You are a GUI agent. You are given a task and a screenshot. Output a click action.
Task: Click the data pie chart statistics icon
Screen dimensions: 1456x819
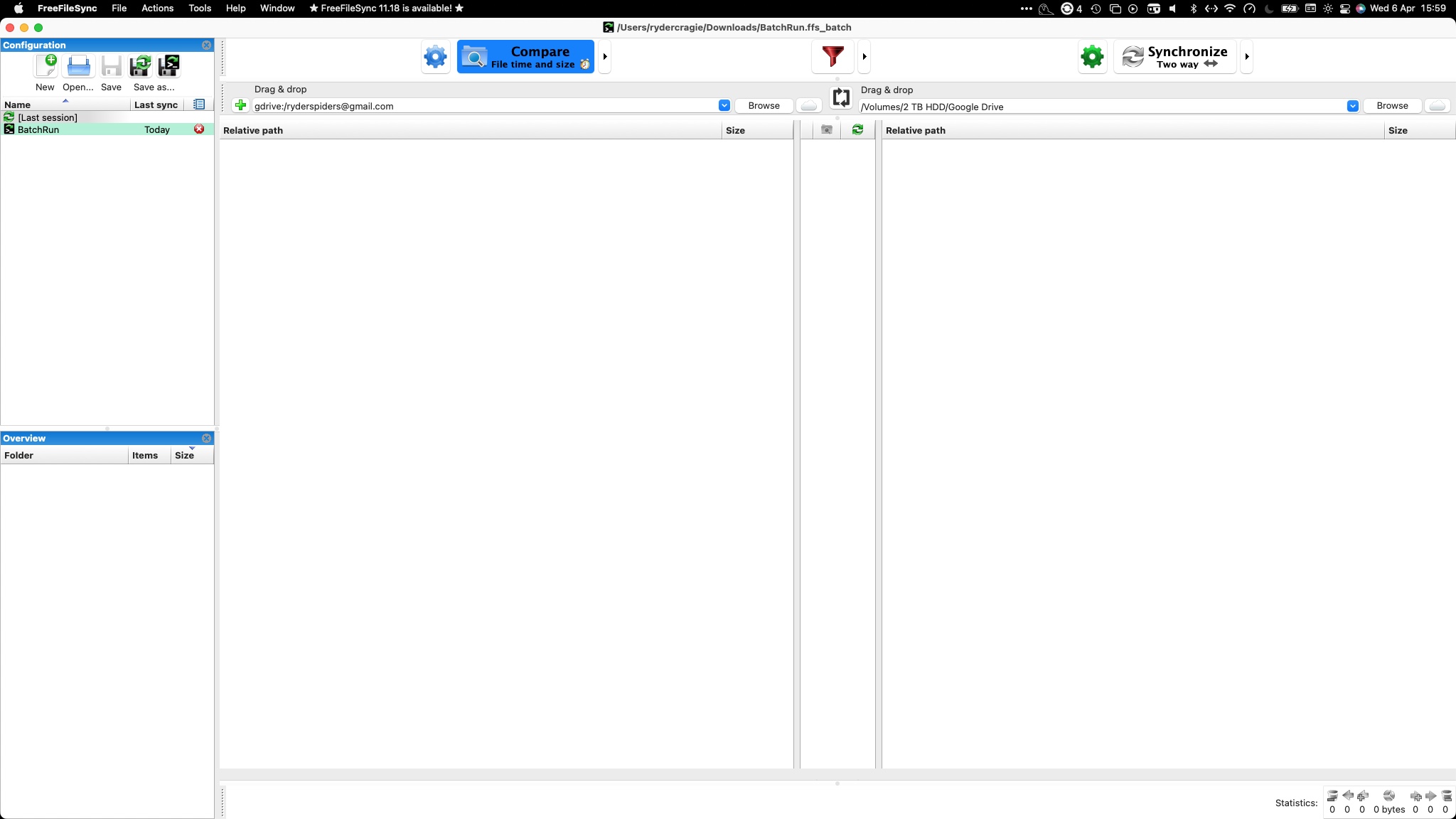[x=1389, y=796]
